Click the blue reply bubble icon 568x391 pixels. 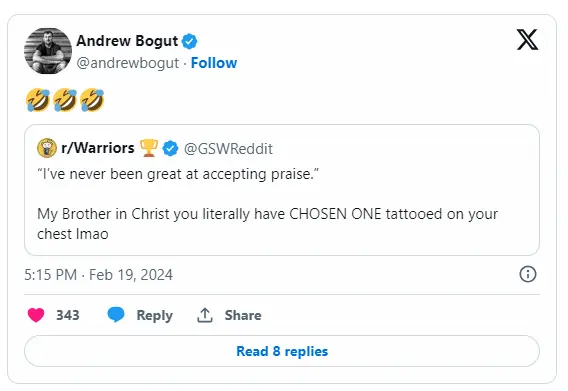[x=116, y=315]
